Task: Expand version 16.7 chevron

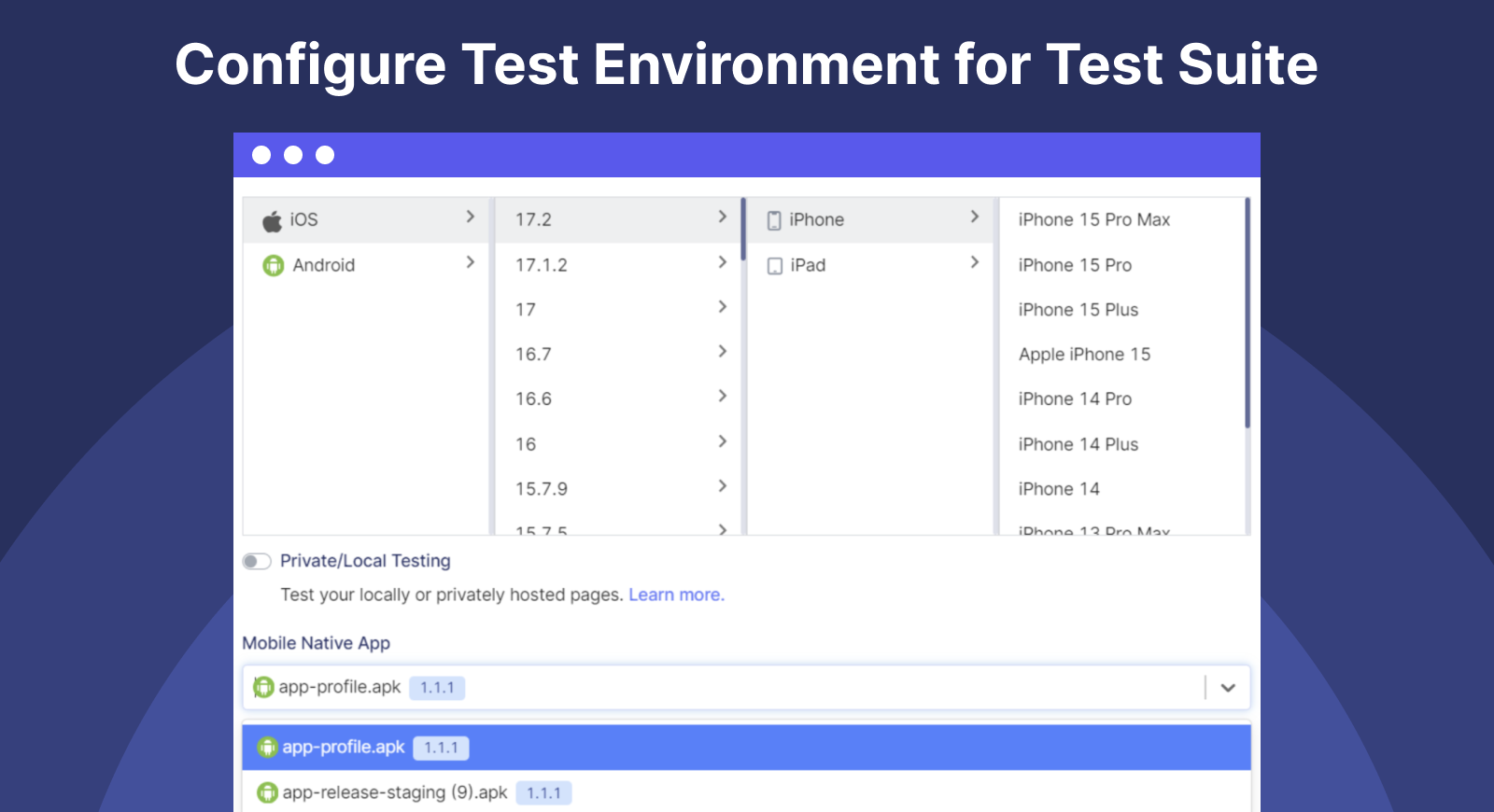Action: (723, 351)
